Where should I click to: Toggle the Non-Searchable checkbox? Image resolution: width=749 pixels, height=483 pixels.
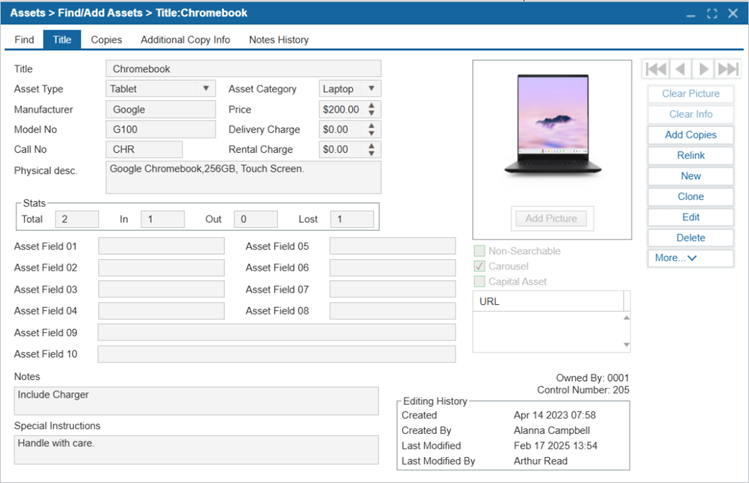coord(480,251)
